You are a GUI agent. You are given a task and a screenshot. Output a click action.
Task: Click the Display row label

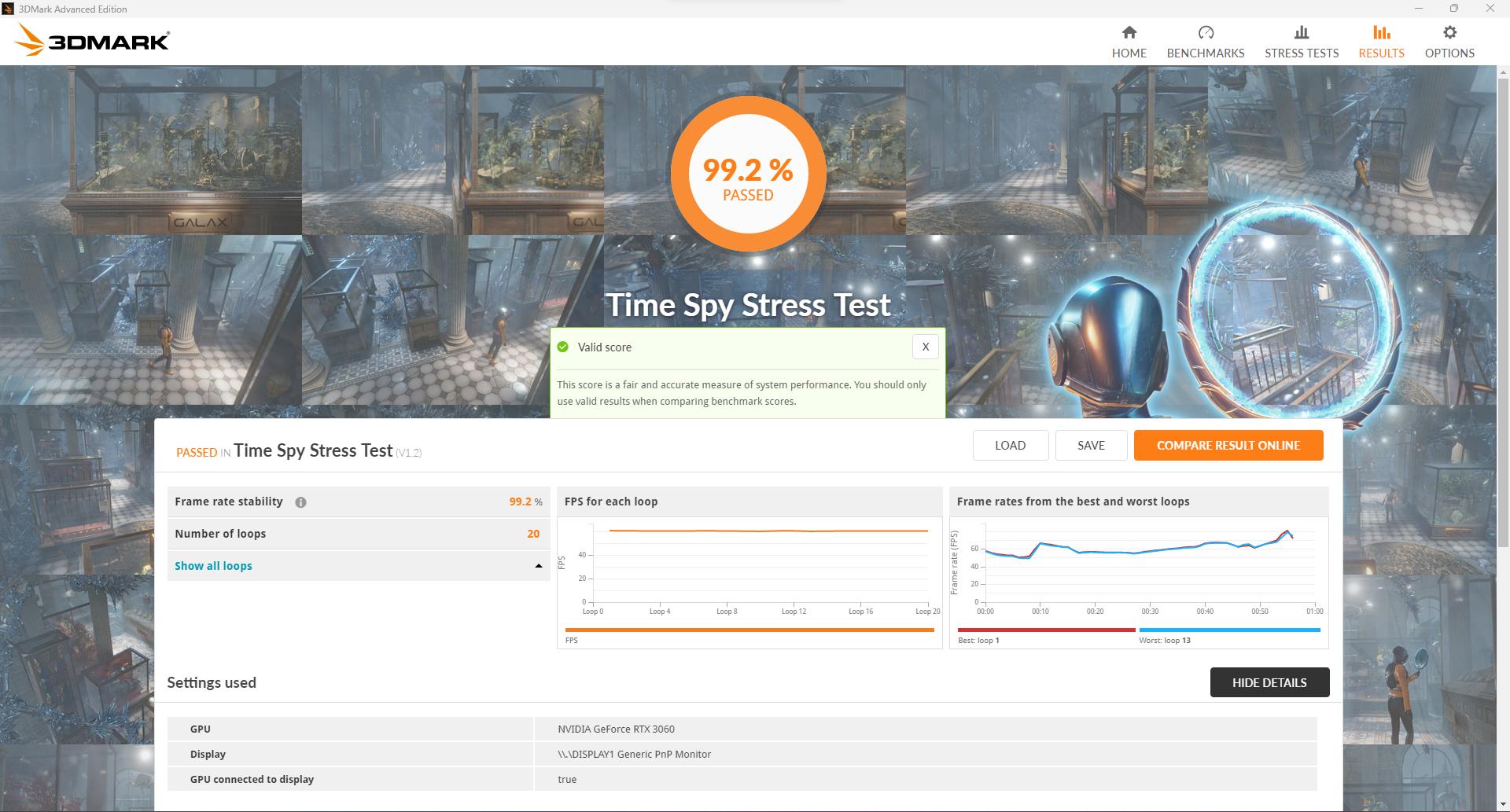[x=208, y=754]
